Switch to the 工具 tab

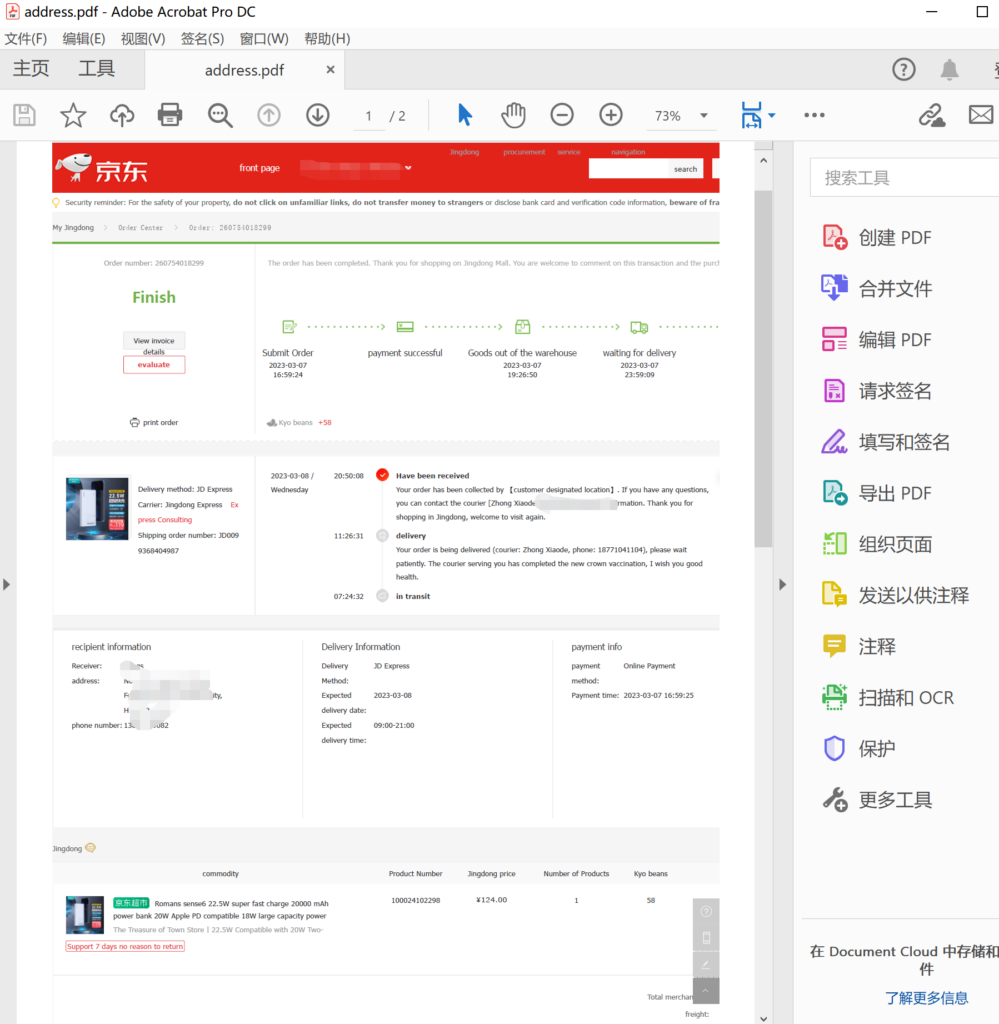coord(97,69)
